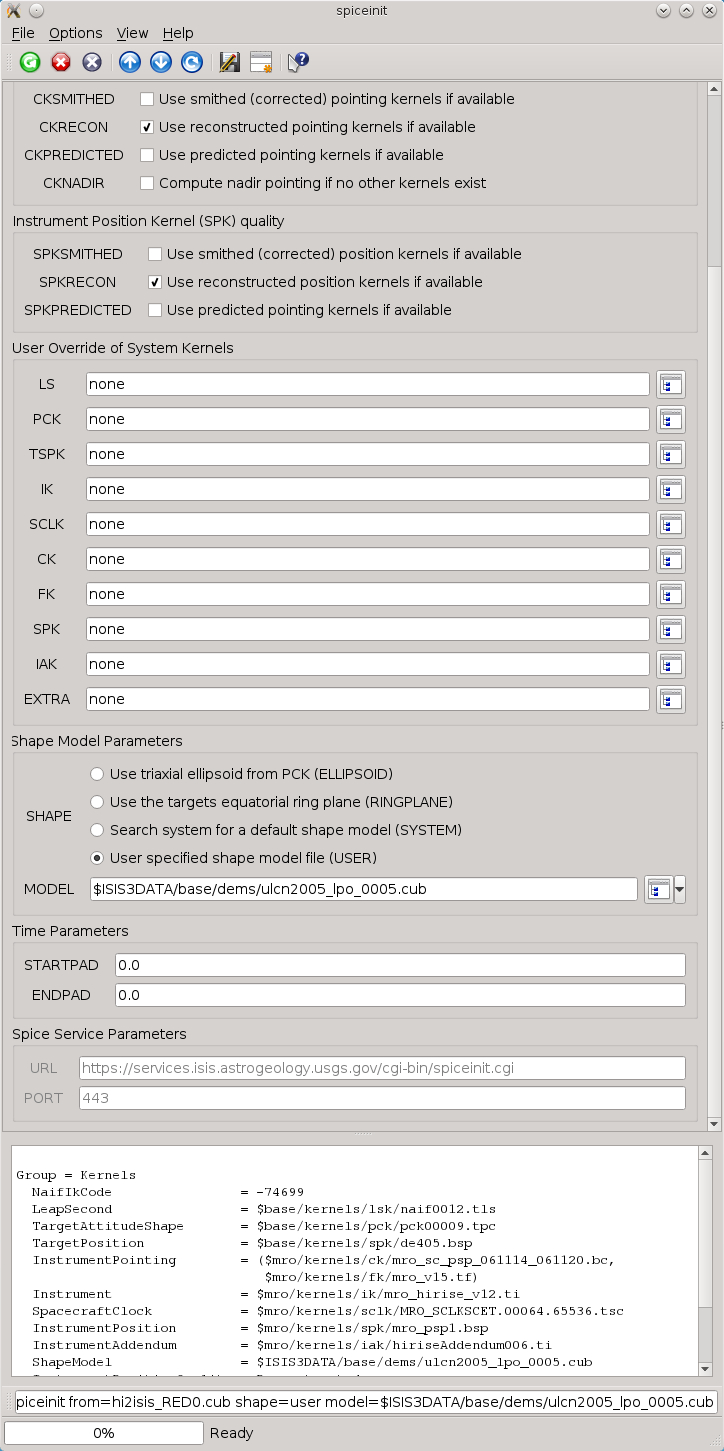Viewport: 724px width, 1451px height.
Task: Open the file browser for the CK kernel field
Action: click(x=670, y=559)
